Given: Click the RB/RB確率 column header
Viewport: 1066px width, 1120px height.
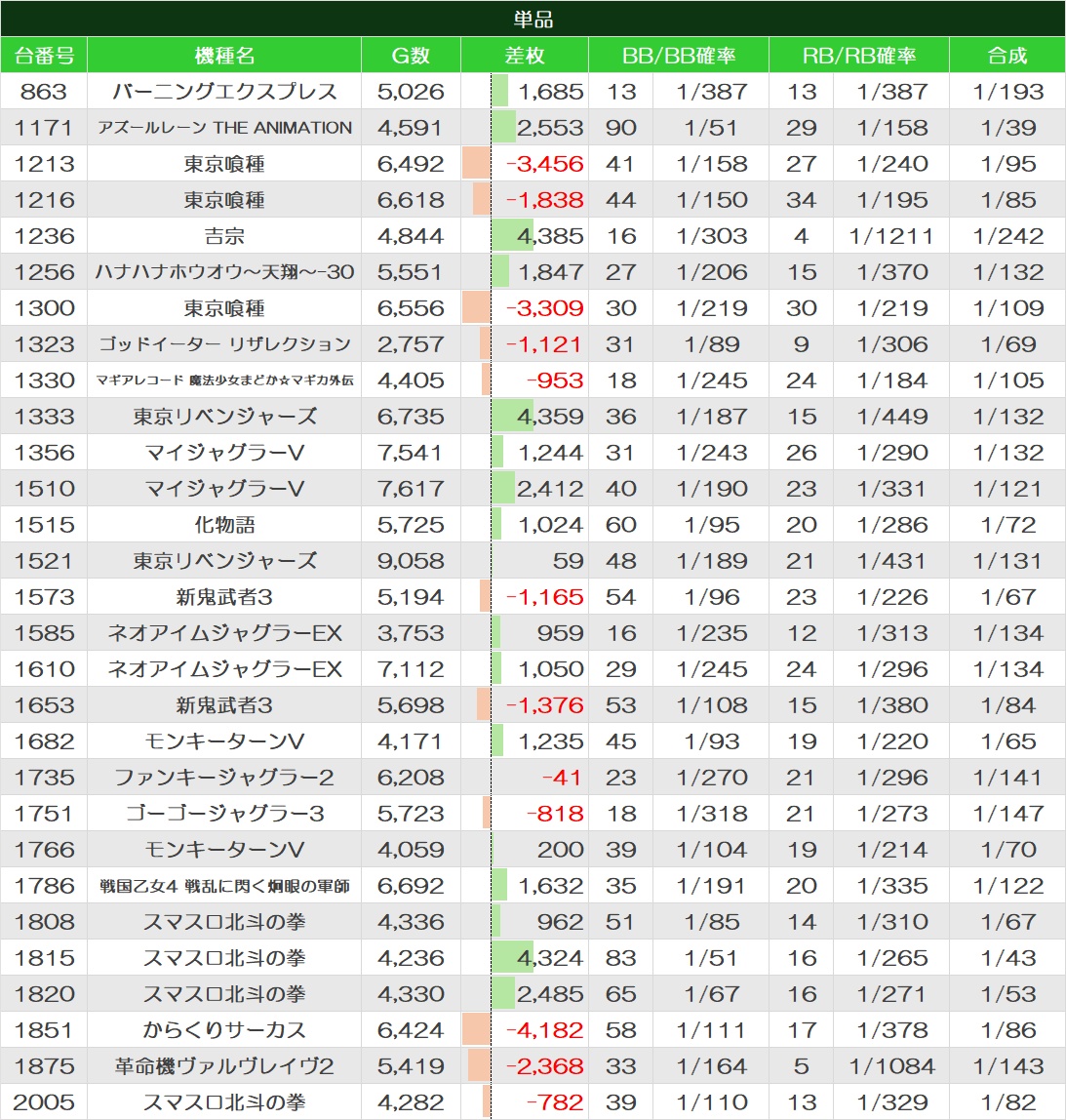Looking at the screenshot, I should tap(859, 56).
